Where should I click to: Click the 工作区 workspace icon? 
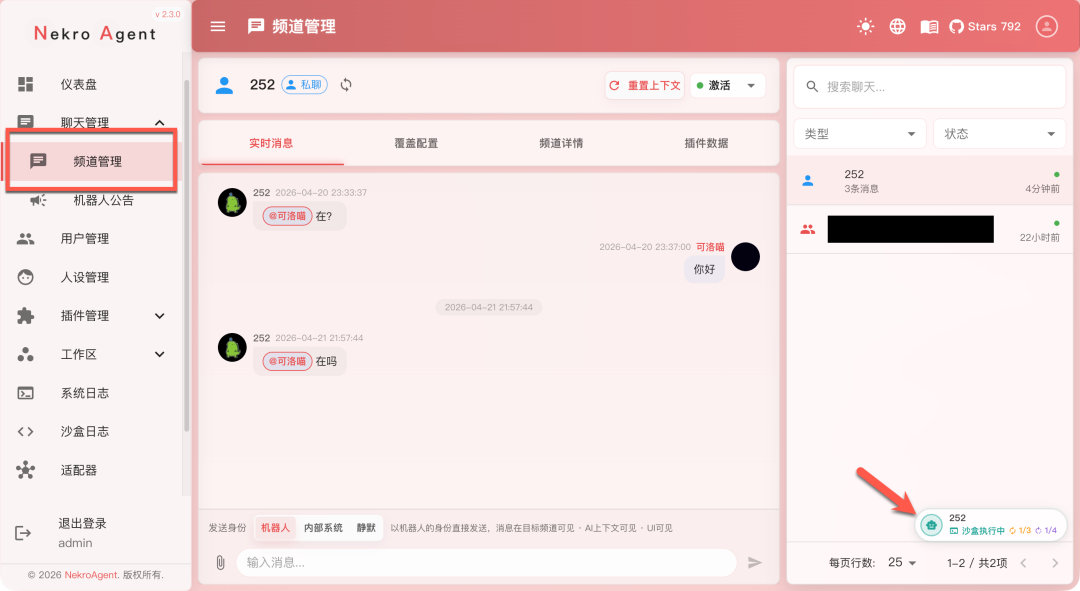coord(25,354)
